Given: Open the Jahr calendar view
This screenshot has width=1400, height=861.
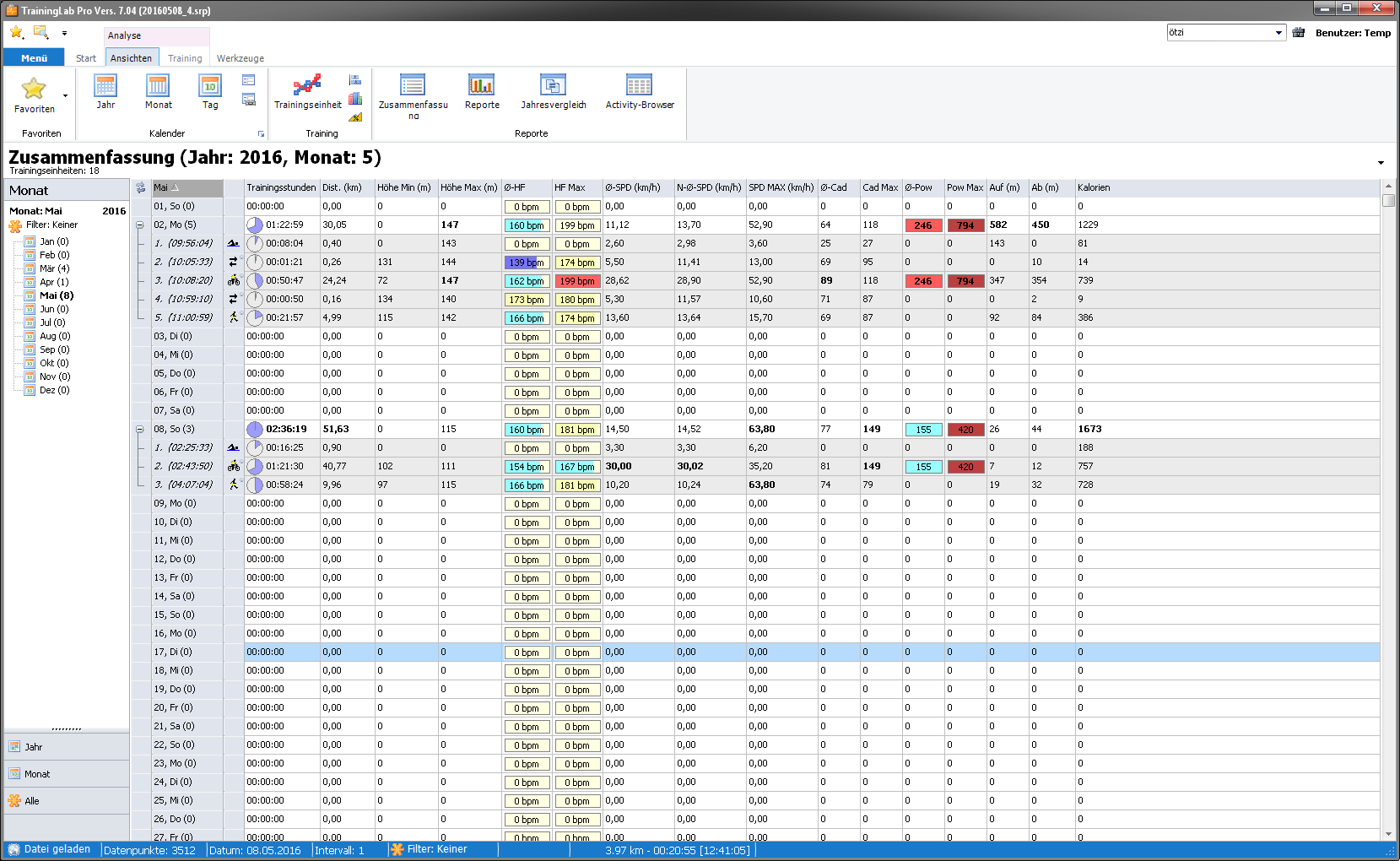Looking at the screenshot, I should pos(105,92).
